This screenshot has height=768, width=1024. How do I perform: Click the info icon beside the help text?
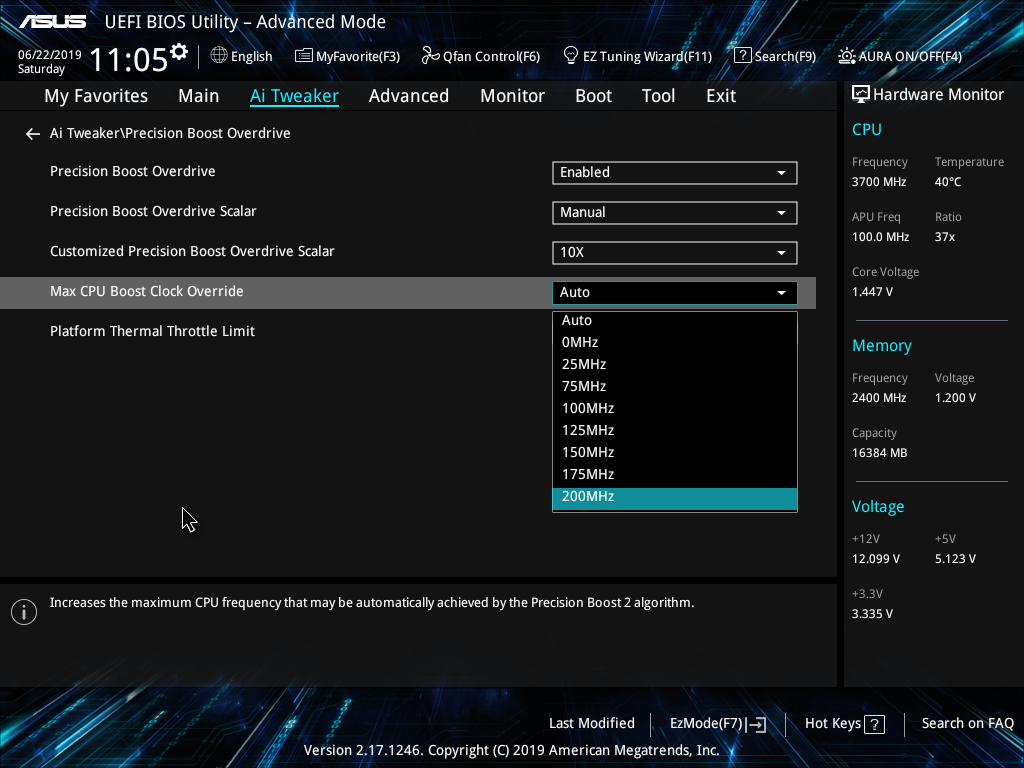tap(24, 612)
